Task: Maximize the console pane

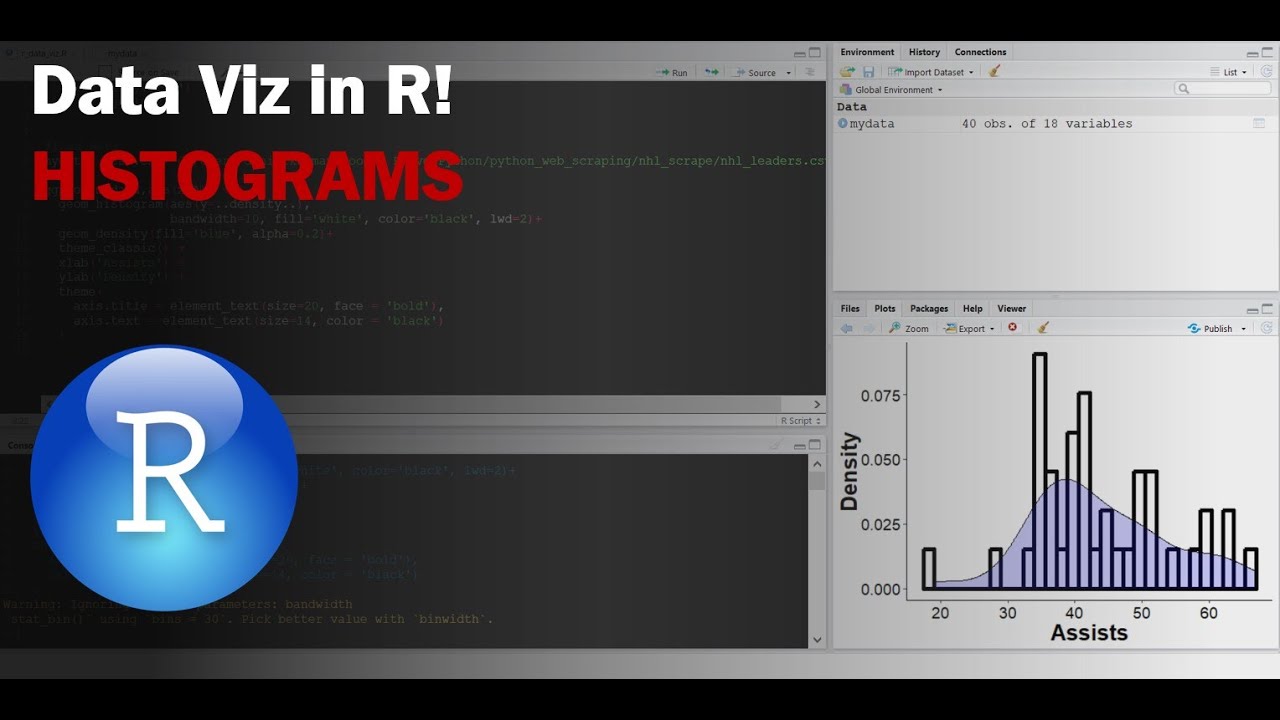Action: (815, 445)
